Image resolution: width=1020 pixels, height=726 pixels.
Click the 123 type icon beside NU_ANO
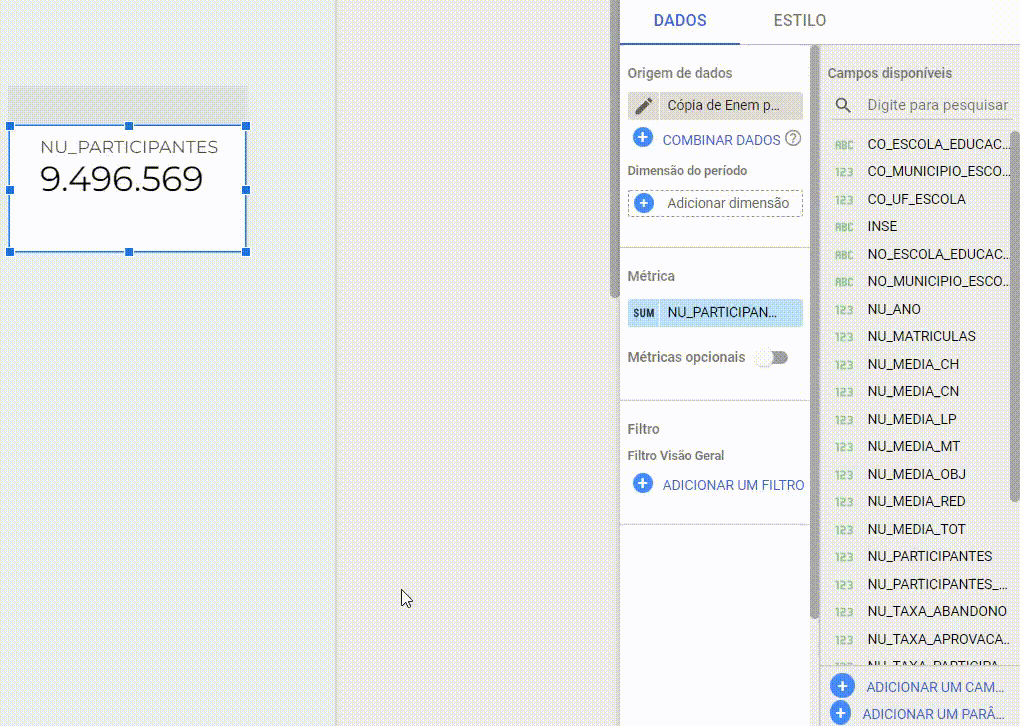[844, 310]
